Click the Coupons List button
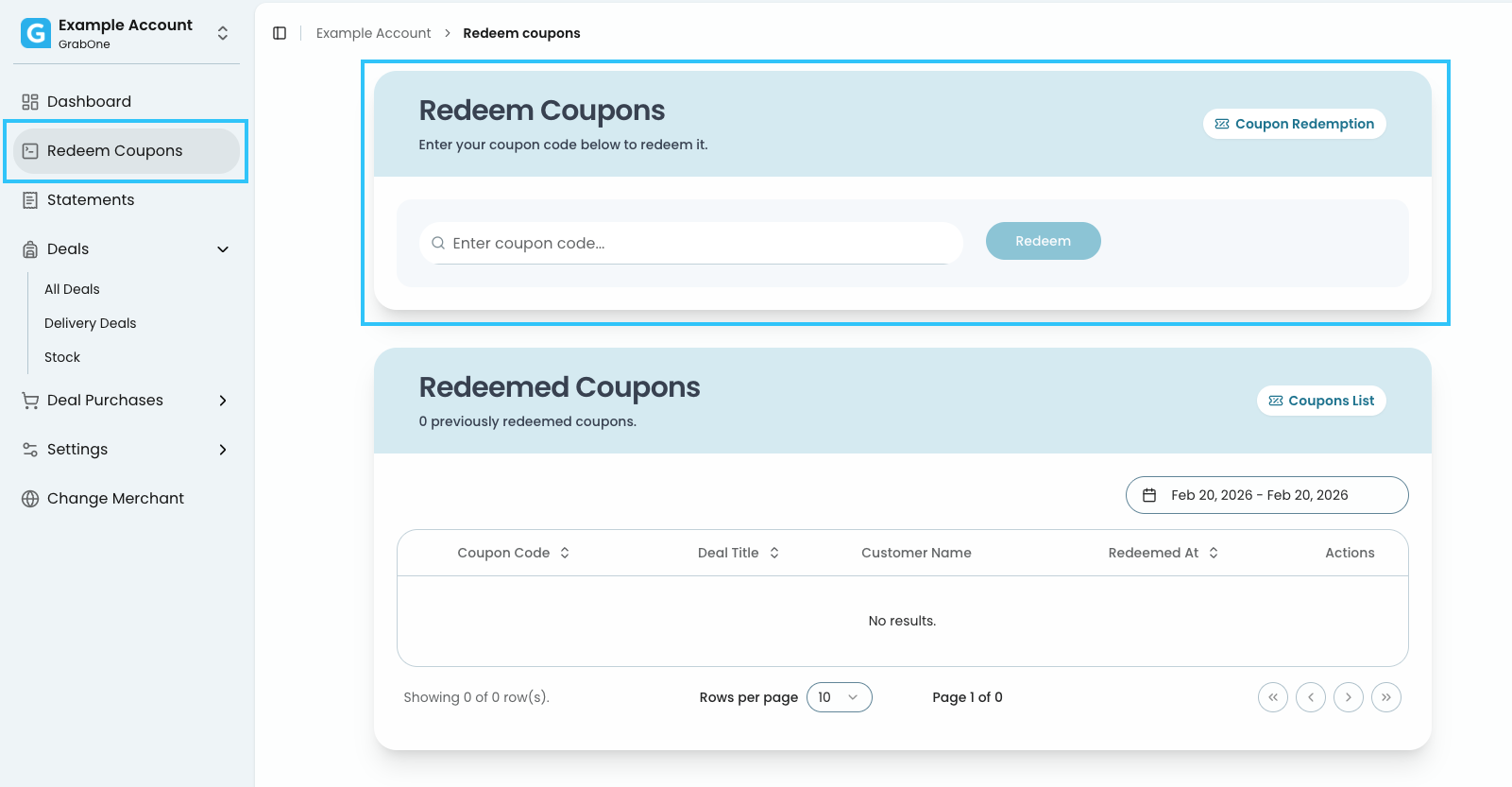The width and height of the screenshot is (1512, 787). pos(1321,401)
